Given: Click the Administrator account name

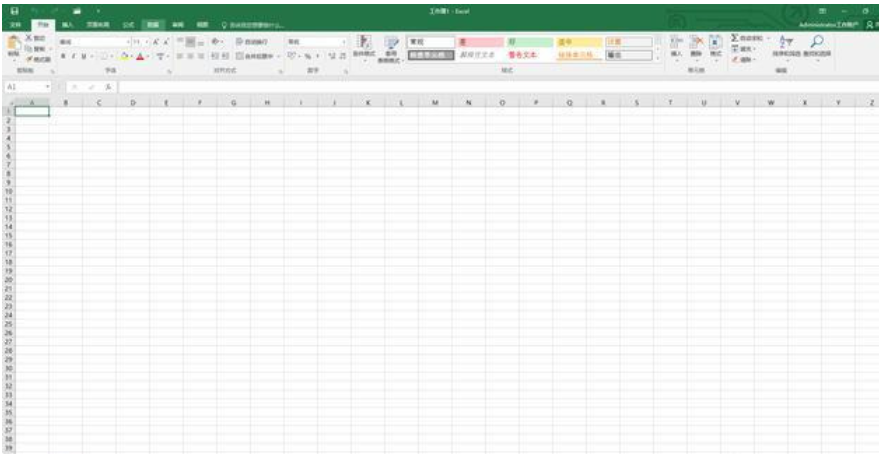Looking at the screenshot, I should coord(828,25).
